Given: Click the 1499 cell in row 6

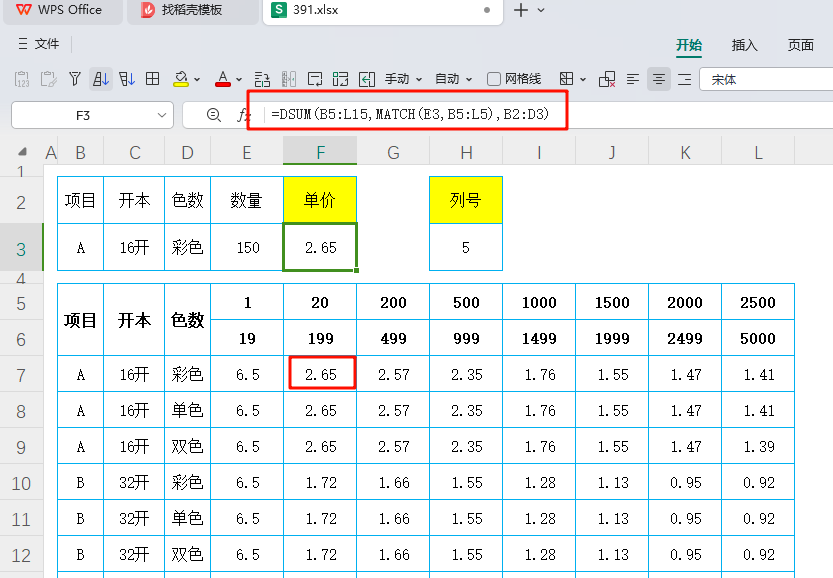Looking at the screenshot, I should [539, 338].
